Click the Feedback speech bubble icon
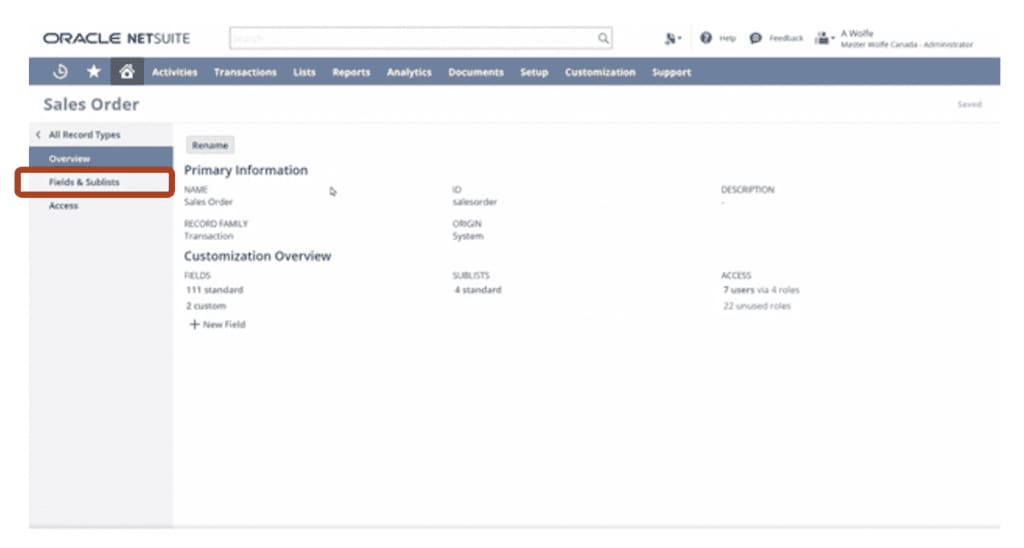The image size is (1024, 548). [756, 38]
